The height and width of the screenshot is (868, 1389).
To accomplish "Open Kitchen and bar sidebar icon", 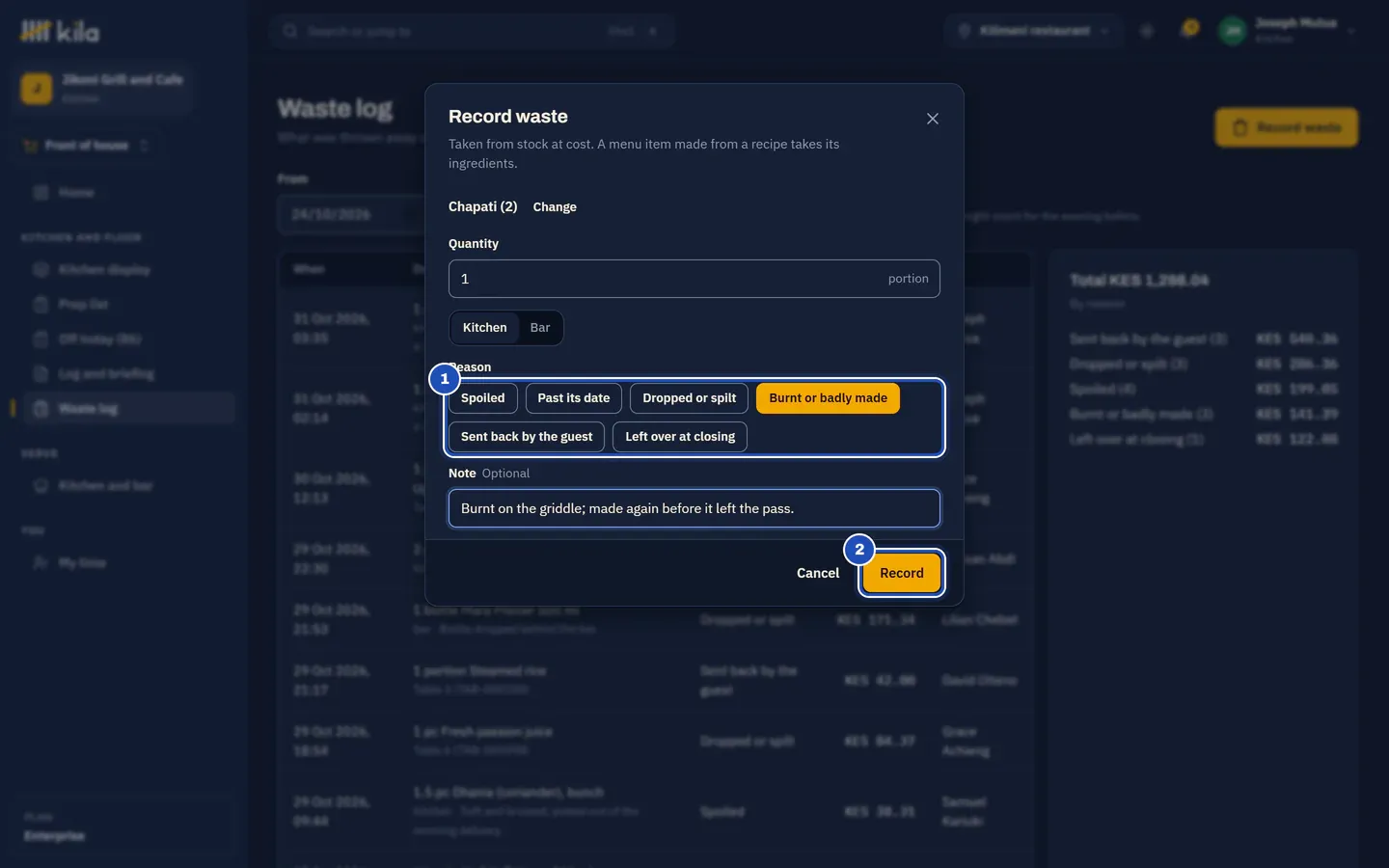I will (41, 486).
